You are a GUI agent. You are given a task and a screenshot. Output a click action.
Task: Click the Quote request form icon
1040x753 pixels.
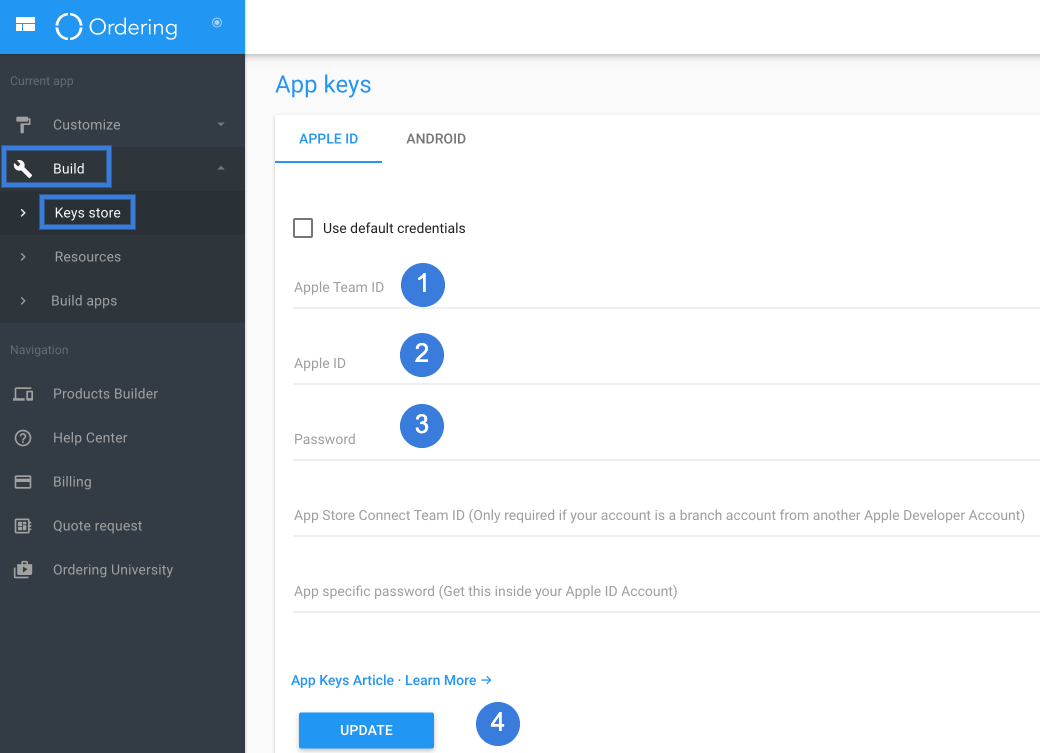tap(23, 526)
